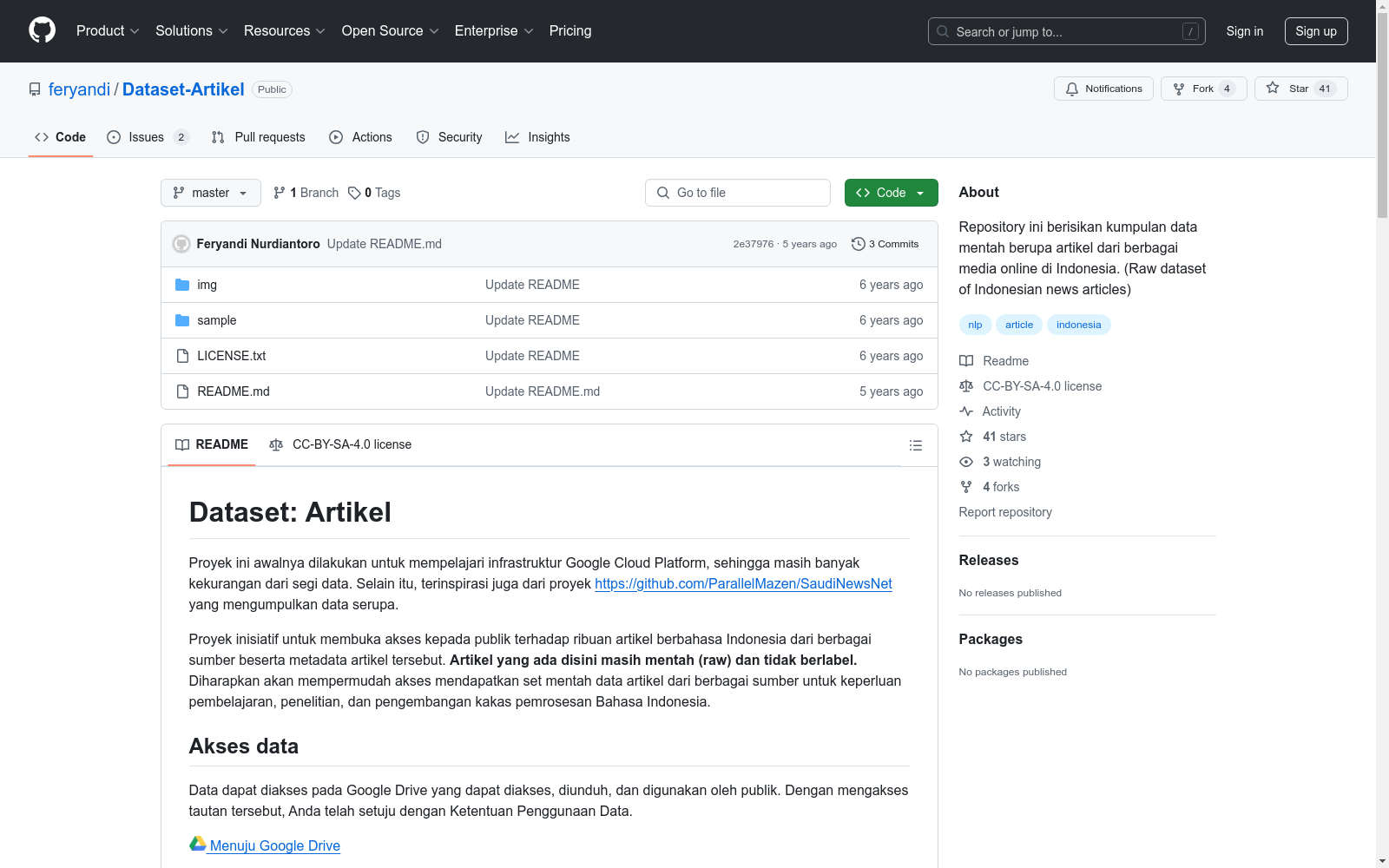Open the Issues tab
The image size is (1389, 868).
pyautogui.click(x=148, y=137)
